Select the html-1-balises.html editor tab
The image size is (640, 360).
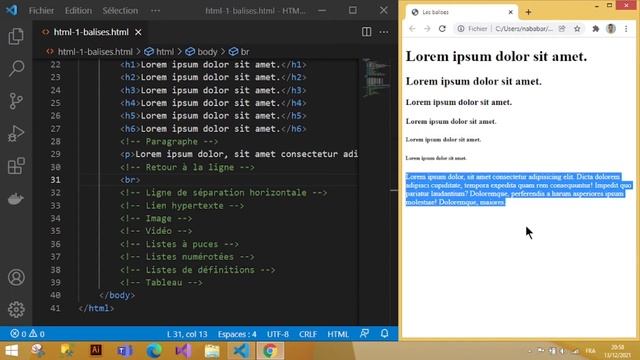91,32
